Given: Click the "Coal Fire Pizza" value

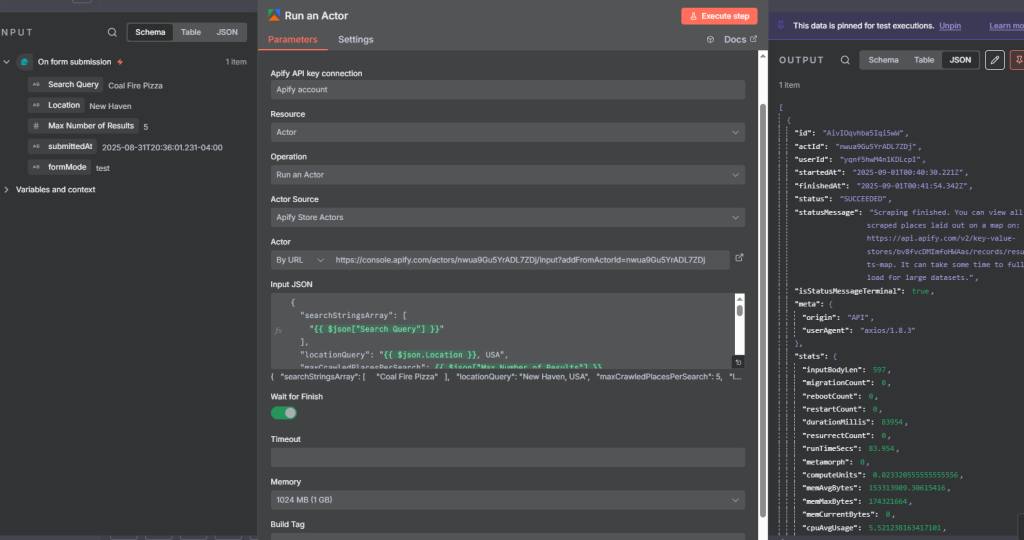Looking at the screenshot, I should (x=135, y=86).
